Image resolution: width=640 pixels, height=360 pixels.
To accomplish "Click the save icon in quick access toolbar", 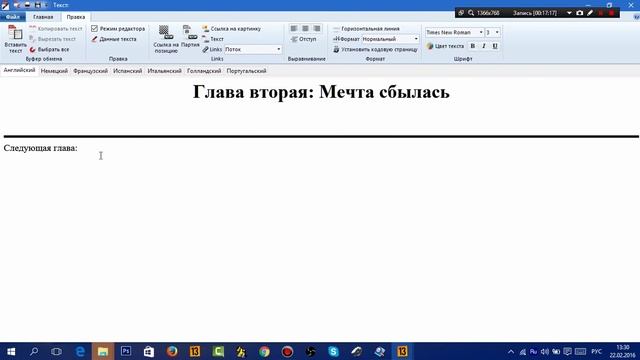I will click(38, 5).
